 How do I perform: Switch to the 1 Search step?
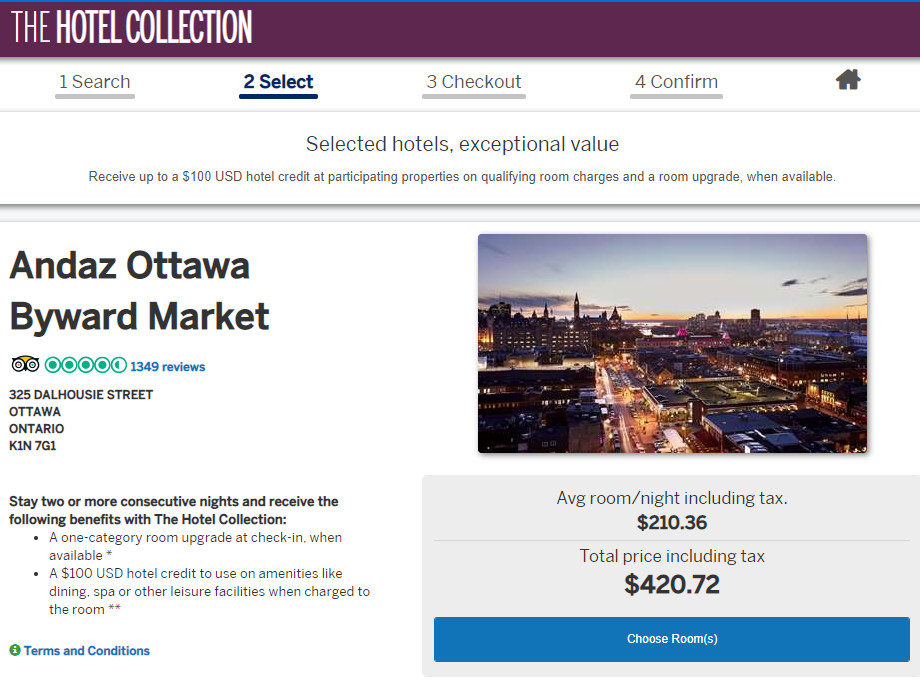point(94,81)
